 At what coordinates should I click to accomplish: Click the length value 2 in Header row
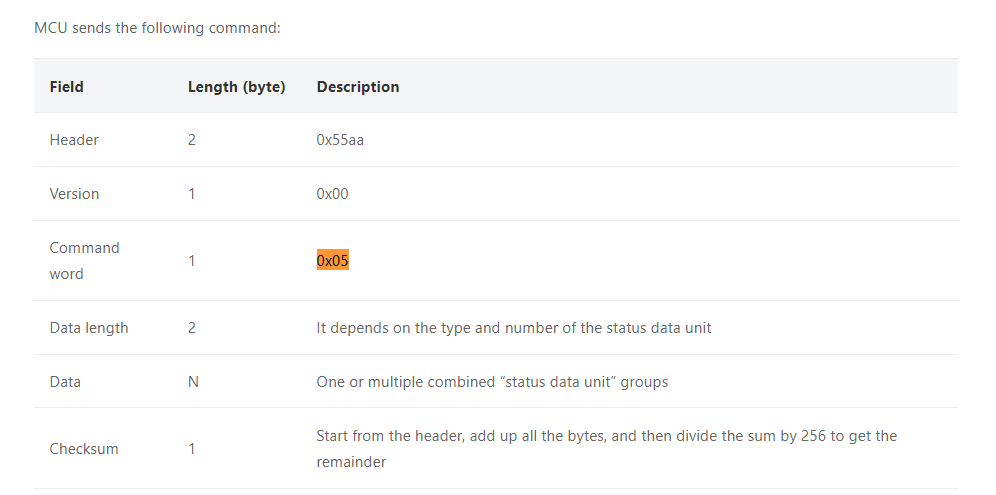192,140
